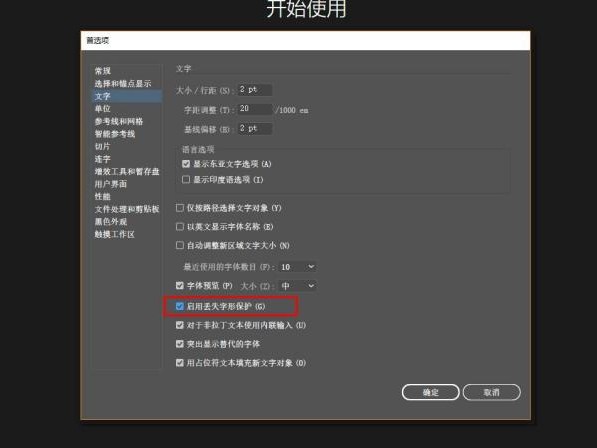This screenshot has width=597, height=448.
Task: Open the font preview 大小 dropdown
Action: coord(297,285)
